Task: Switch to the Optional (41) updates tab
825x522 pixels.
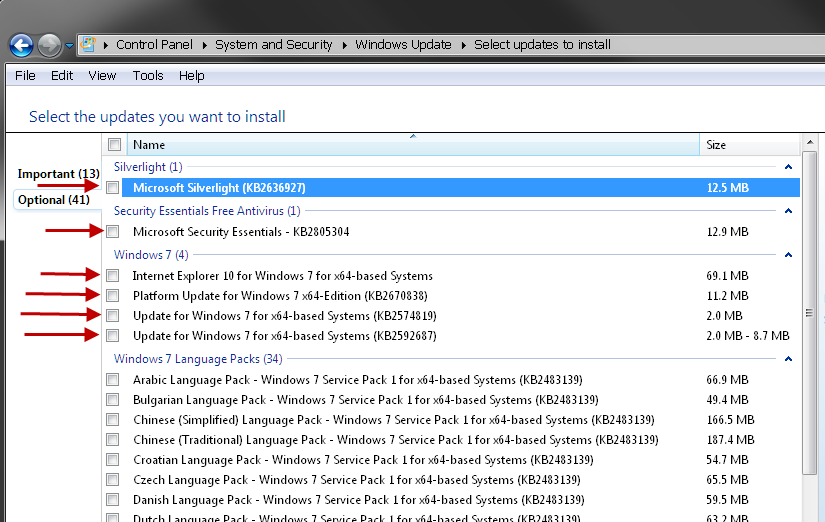Action: pyautogui.click(x=53, y=200)
